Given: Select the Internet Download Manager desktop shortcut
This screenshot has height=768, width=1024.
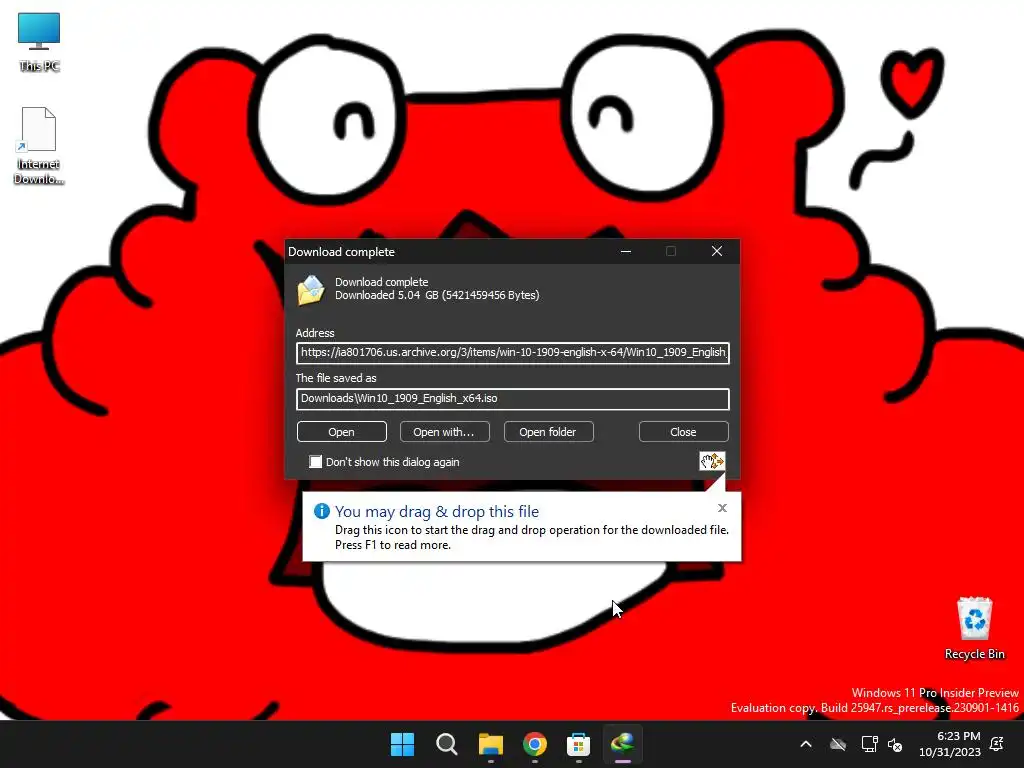Looking at the screenshot, I should click(39, 145).
